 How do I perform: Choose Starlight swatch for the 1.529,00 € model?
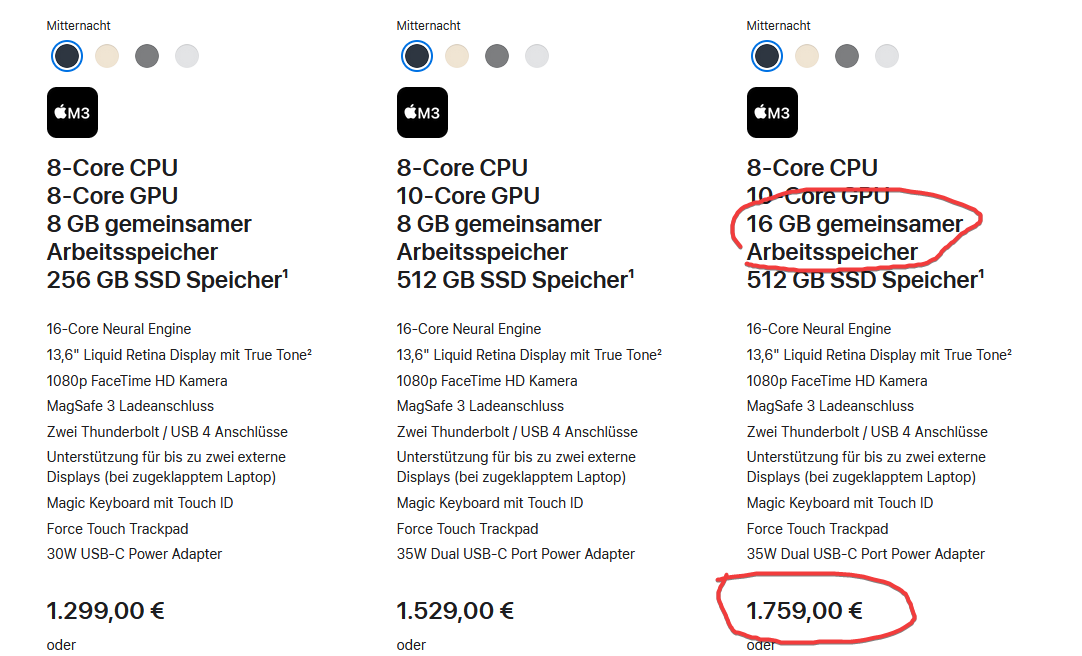457,56
